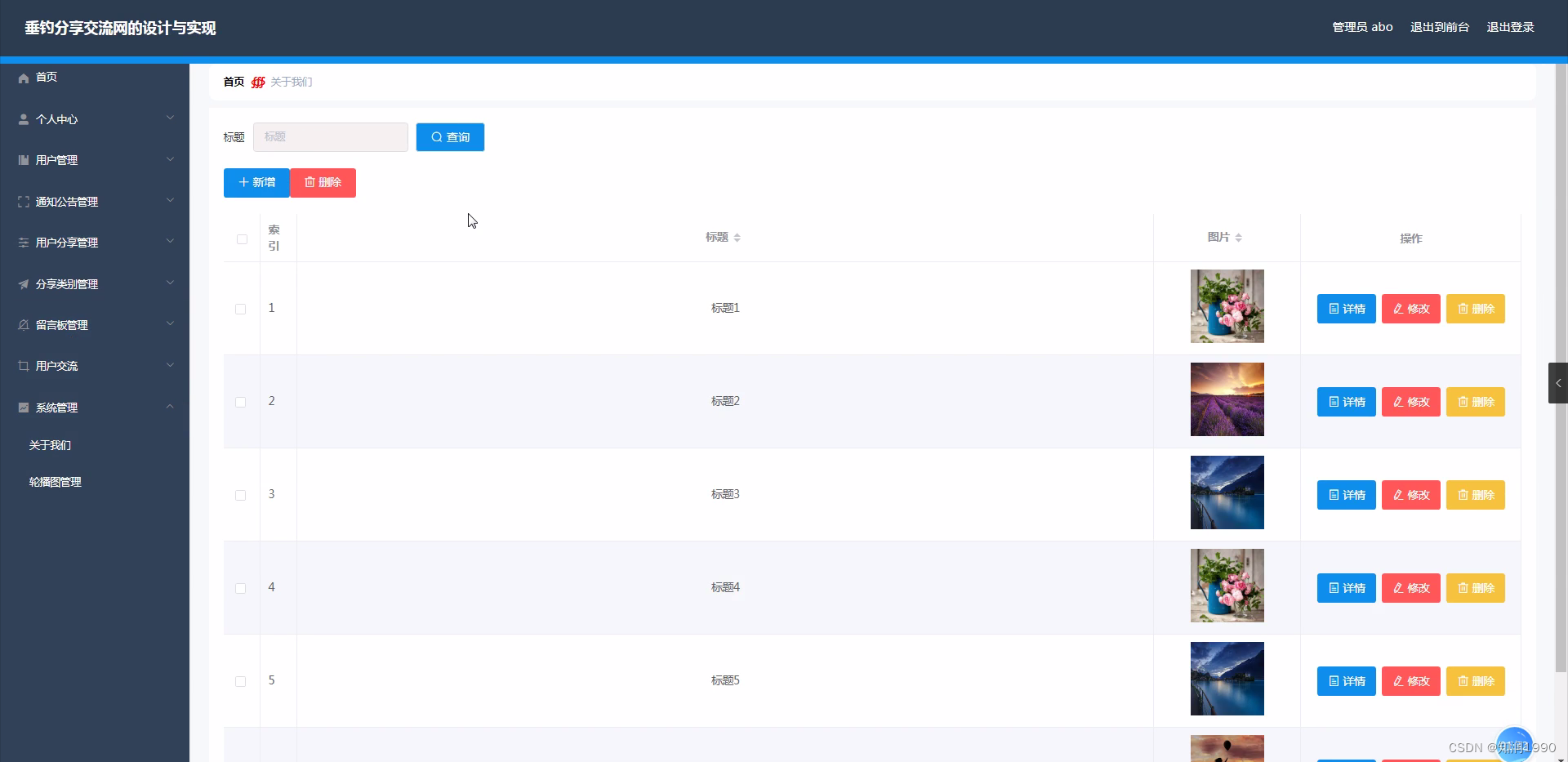Click 详情 for the 标题3 row
This screenshot has width=1568, height=762.
[x=1346, y=494]
